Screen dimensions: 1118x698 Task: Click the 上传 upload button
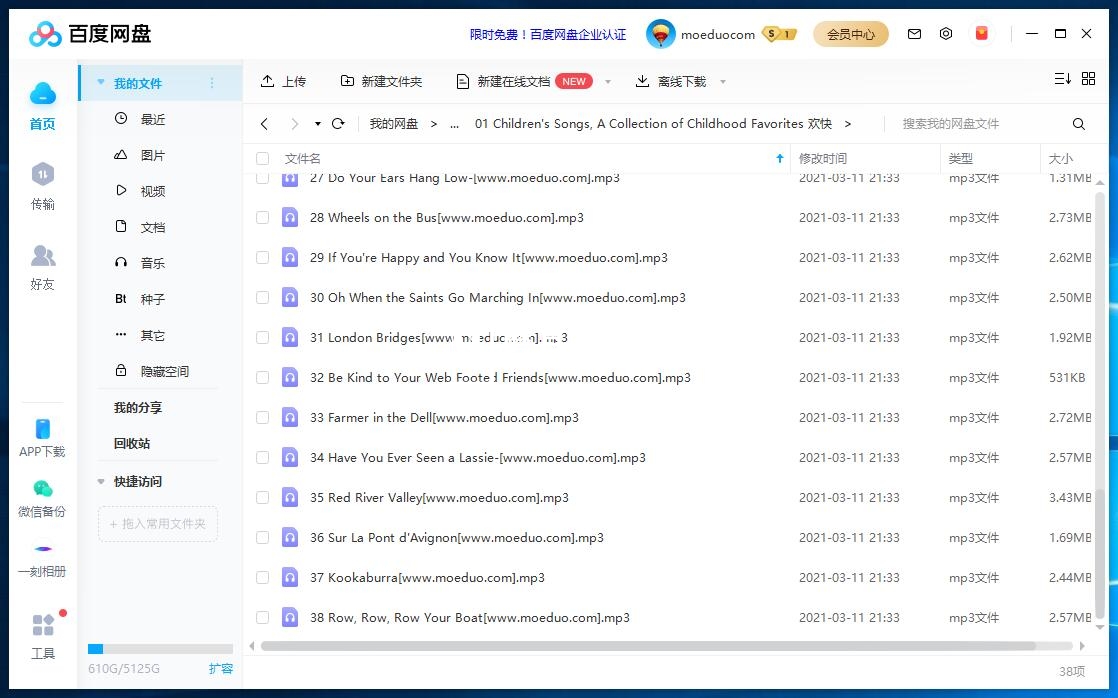tap(283, 82)
